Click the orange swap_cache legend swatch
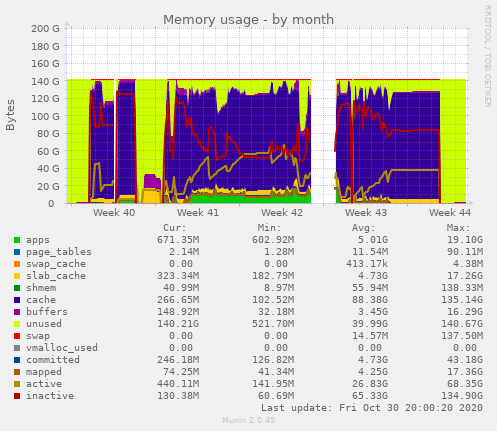The height and width of the screenshot is (431, 497). (x=17, y=264)
